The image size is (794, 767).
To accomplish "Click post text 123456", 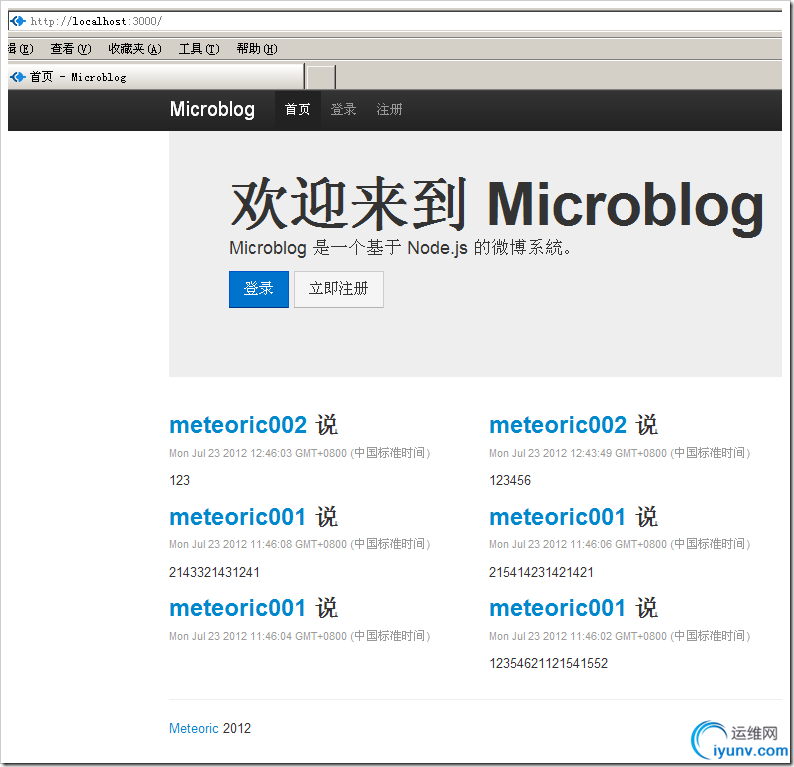I will (510, 480).
